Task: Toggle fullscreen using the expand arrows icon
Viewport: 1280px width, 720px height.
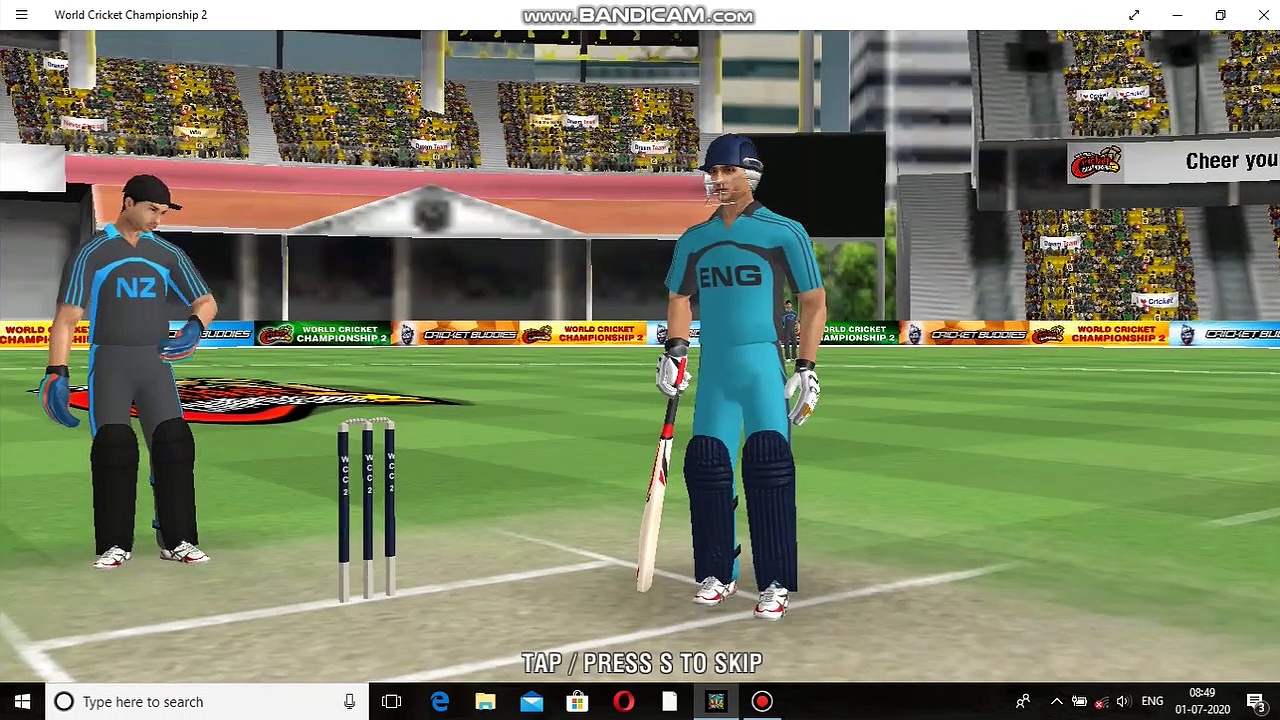Action: coord(1134,15)
